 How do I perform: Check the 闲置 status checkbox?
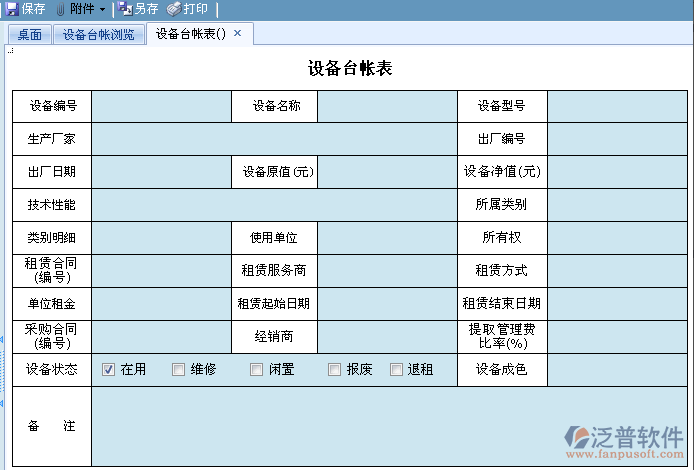(256, 369)
